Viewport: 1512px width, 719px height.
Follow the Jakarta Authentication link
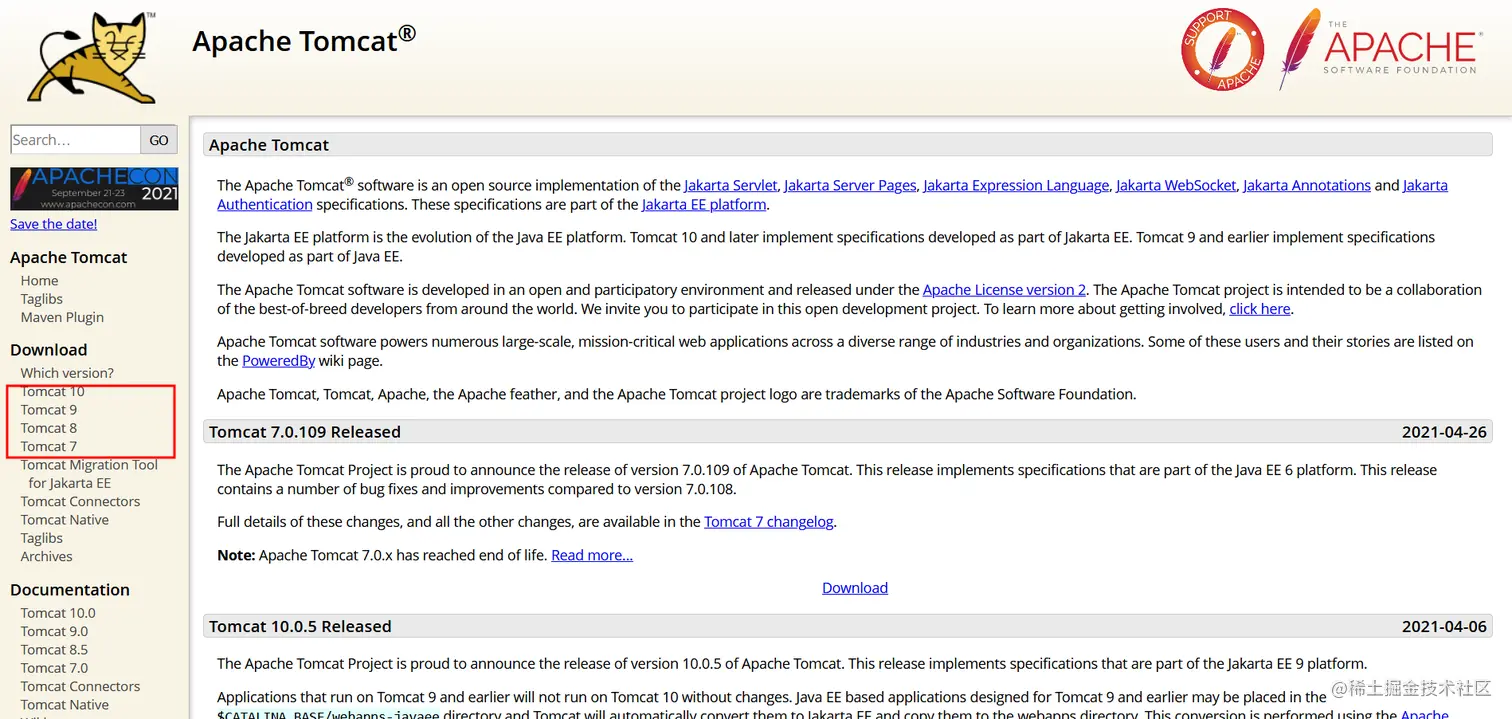pos(265,205)
